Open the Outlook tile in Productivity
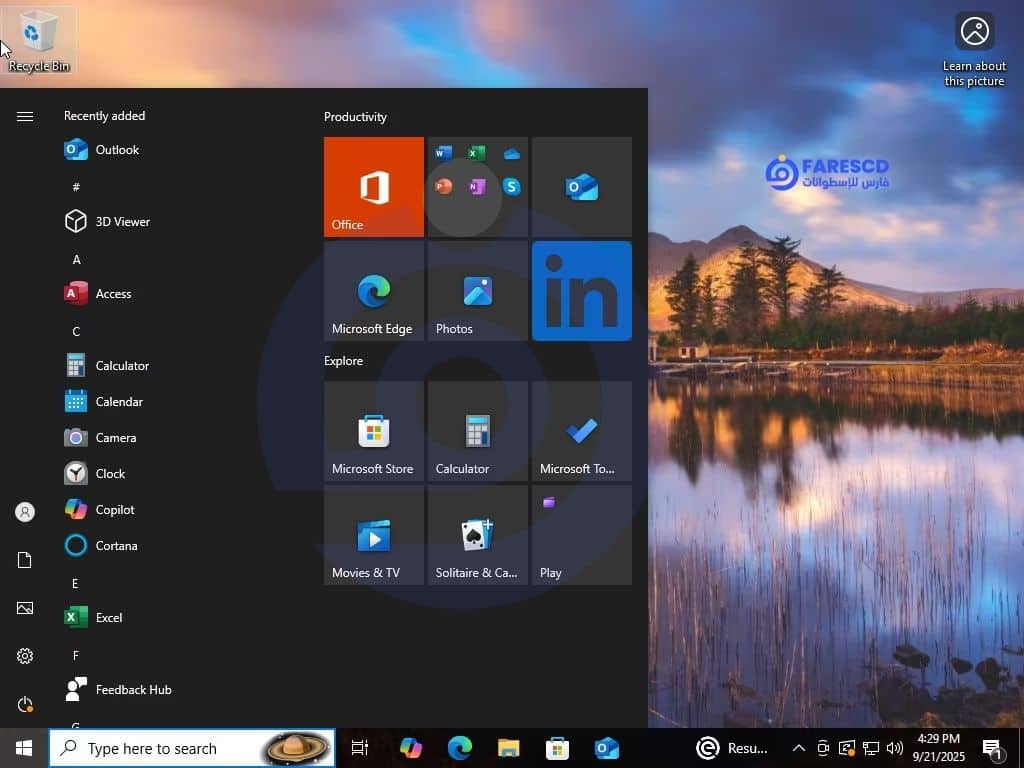The height and width of the screenshot is (768, 1024). [582, 187]
